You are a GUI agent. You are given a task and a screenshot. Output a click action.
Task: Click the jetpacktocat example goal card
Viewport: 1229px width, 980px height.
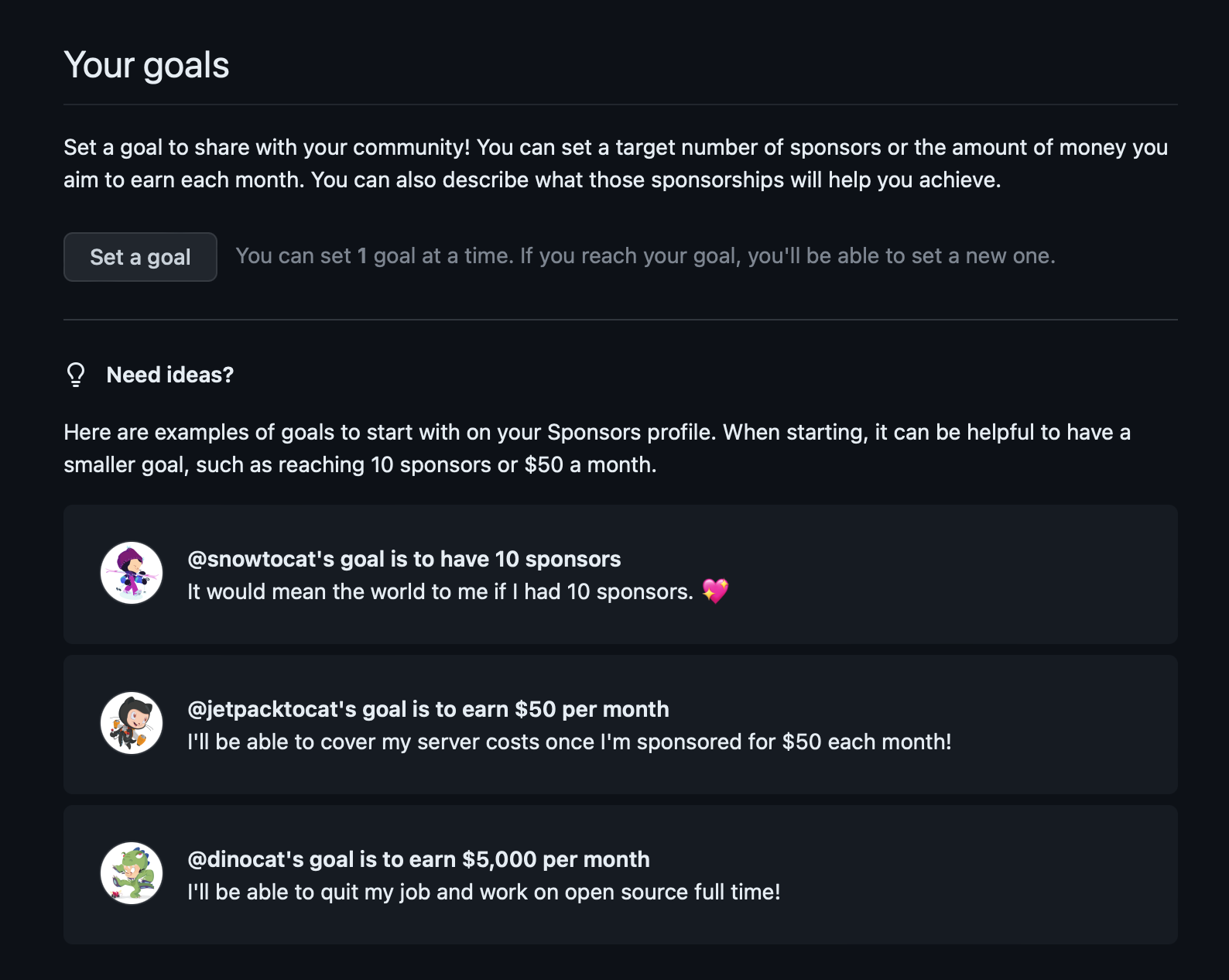[x=621, y=725]
